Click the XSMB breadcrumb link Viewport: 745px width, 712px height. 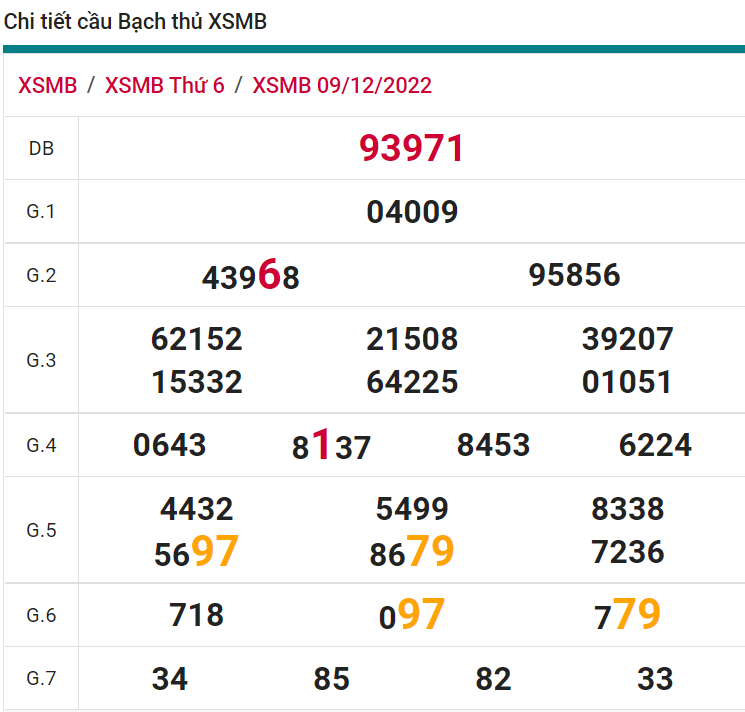47,85
